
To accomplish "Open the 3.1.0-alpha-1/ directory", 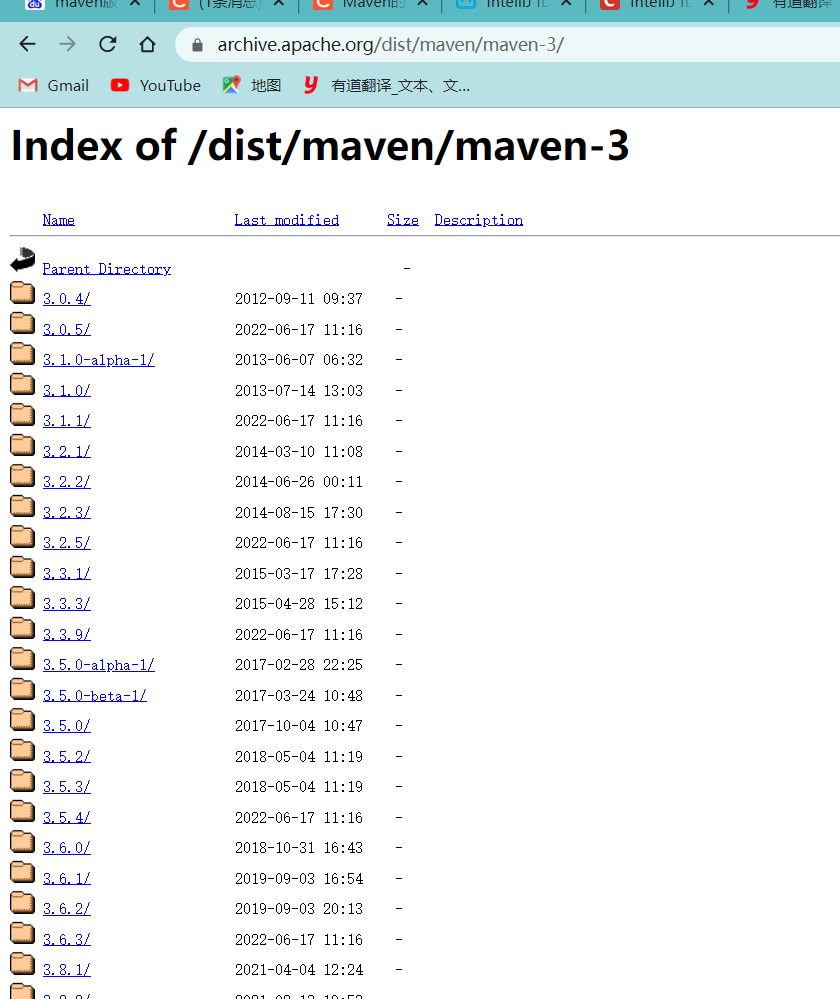I will coord(99,360).
